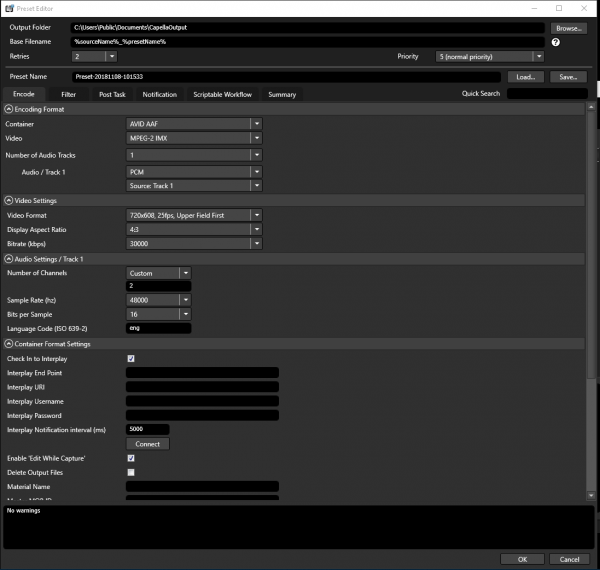Disable Enable 'Edit While Capture' checkbox

point(131,458)
